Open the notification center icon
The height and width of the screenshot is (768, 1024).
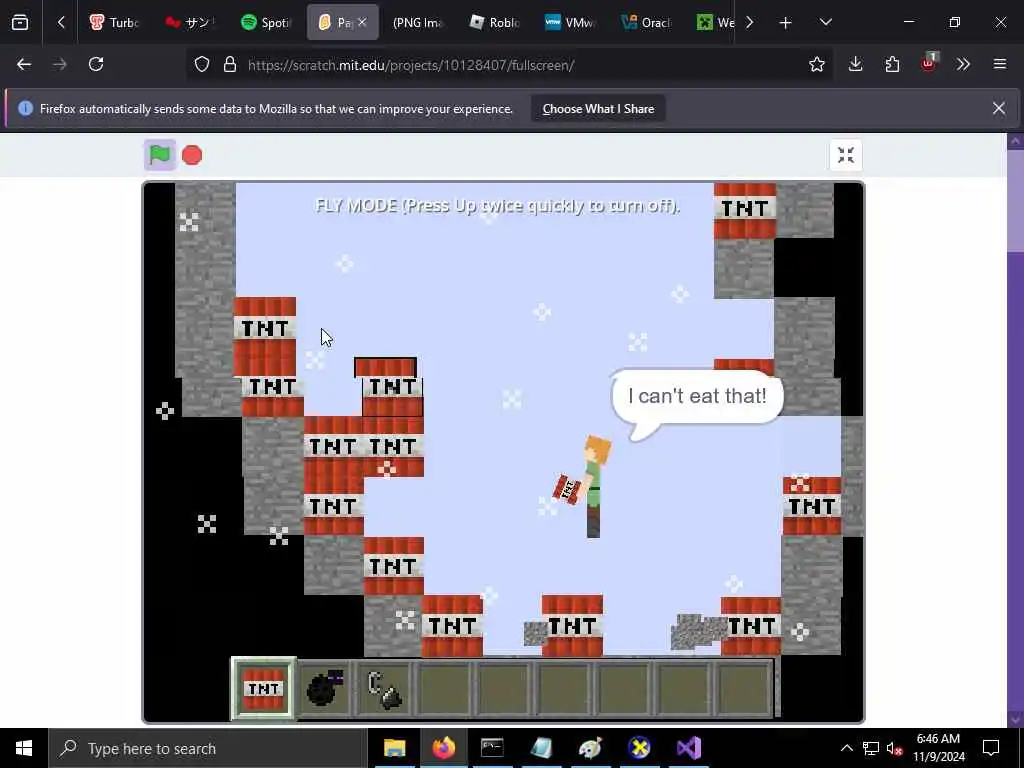click(991, 748)
